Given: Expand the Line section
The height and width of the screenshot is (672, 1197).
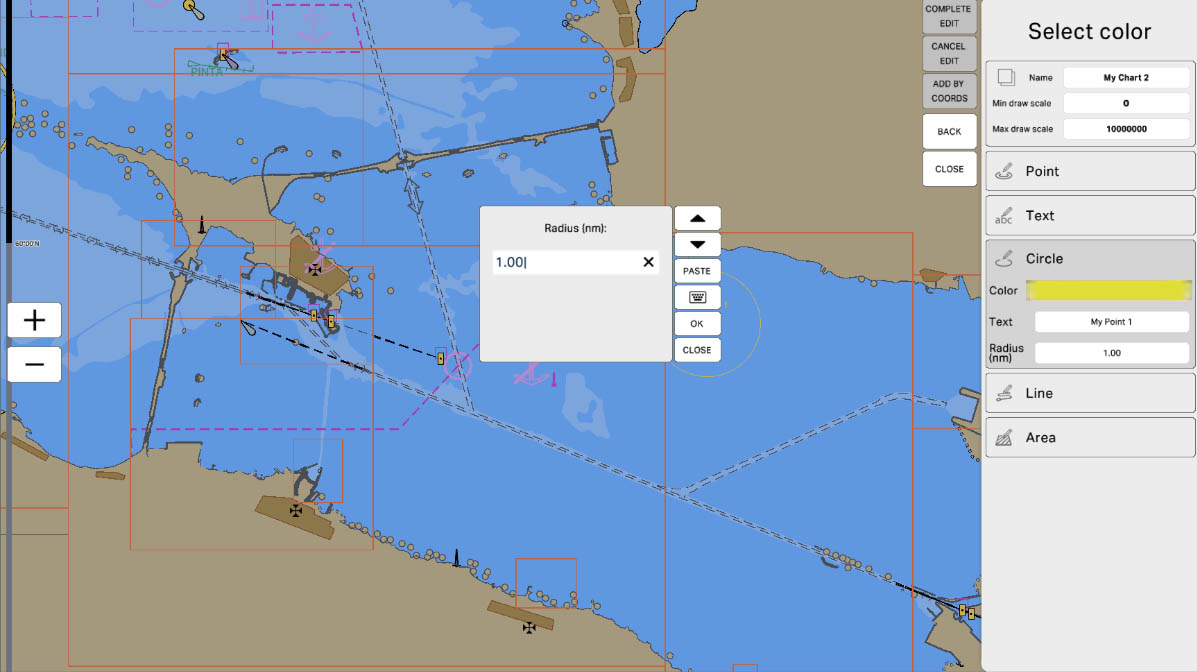Looking at the screenshot, I should tap(1090, 393).
